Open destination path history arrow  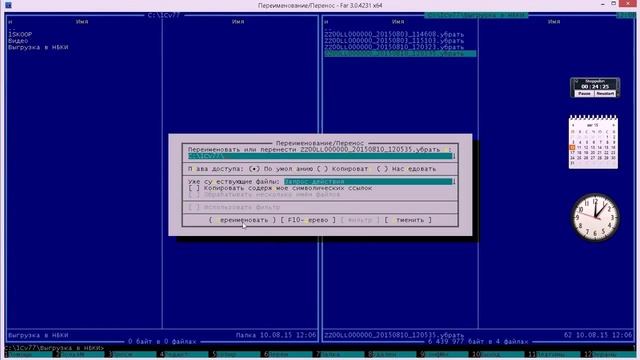454,156
